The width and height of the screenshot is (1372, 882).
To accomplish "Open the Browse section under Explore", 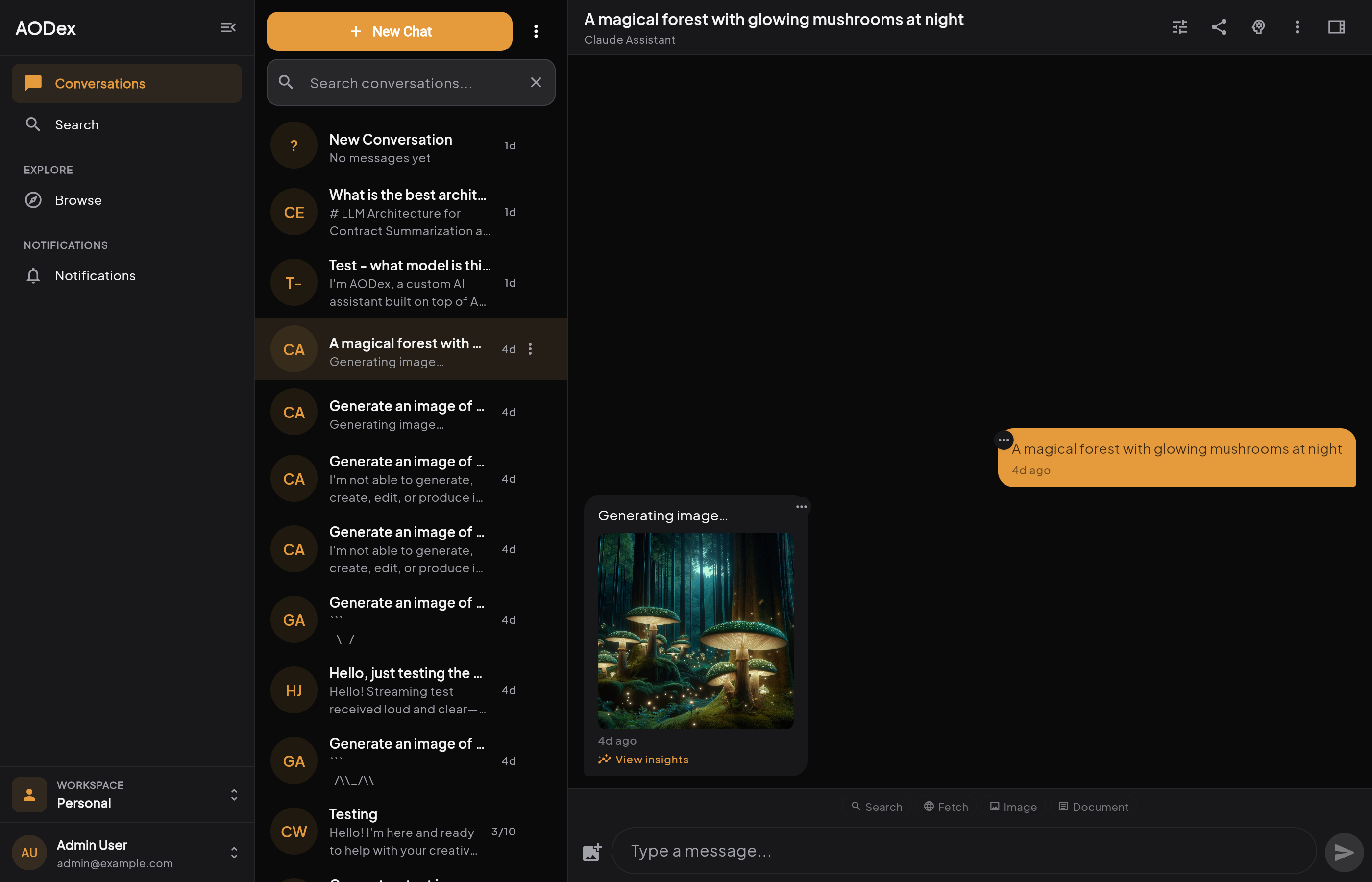I will [x=78, y=200].
